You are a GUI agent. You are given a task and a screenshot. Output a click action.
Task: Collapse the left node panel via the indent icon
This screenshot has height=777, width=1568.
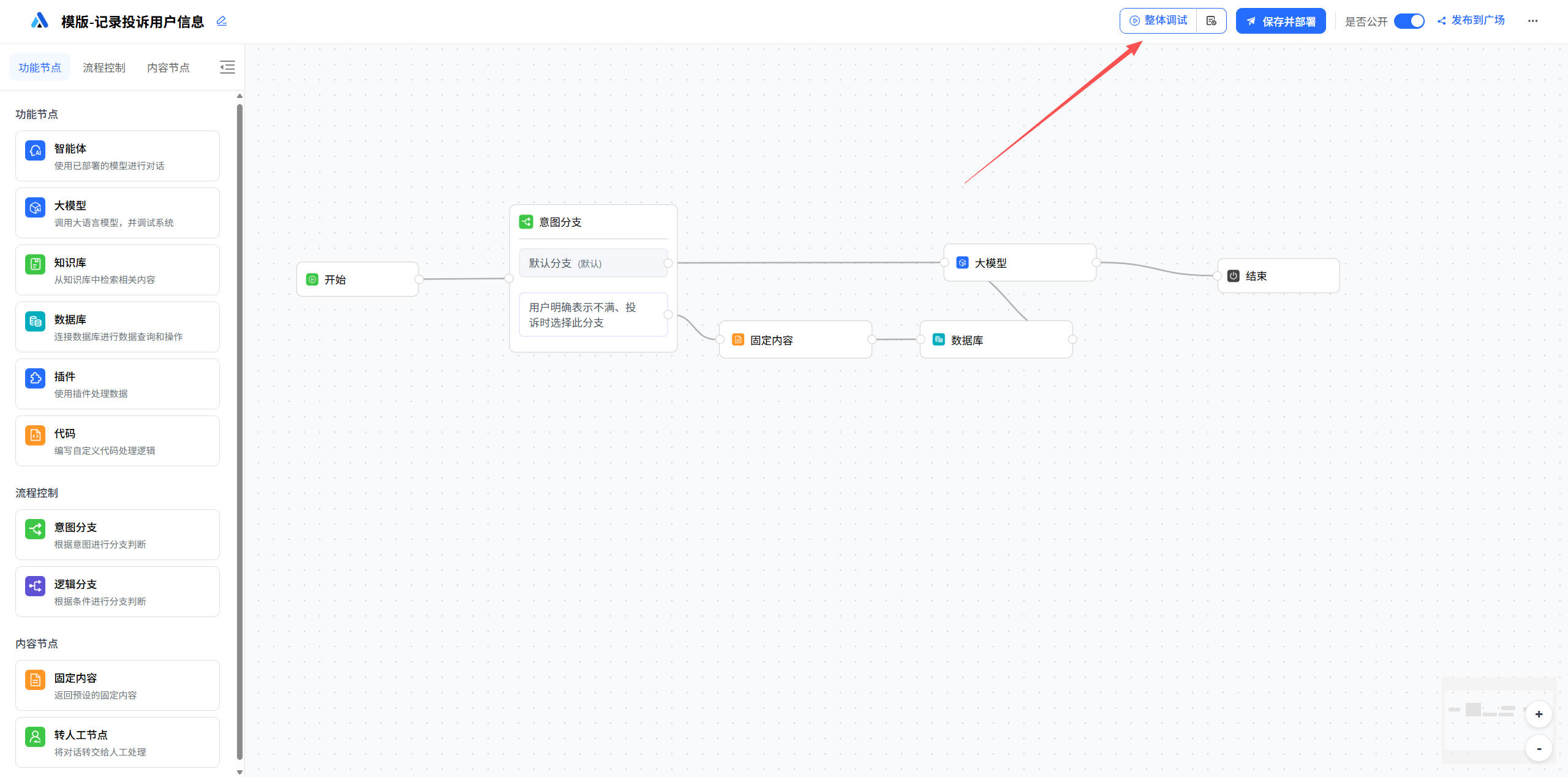(227, 67)
